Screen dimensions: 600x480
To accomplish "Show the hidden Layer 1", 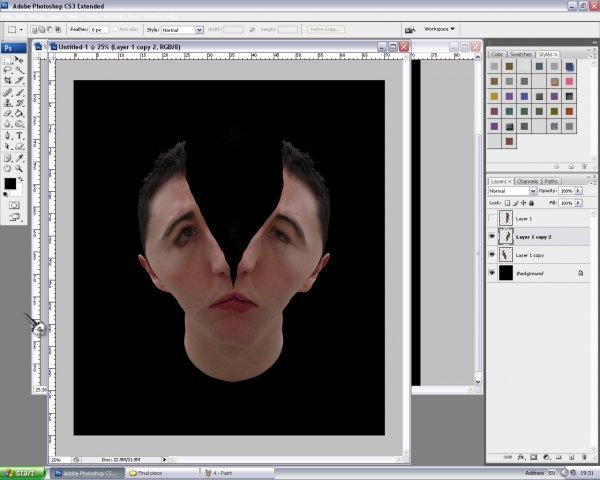I will [x=492, y=219].
